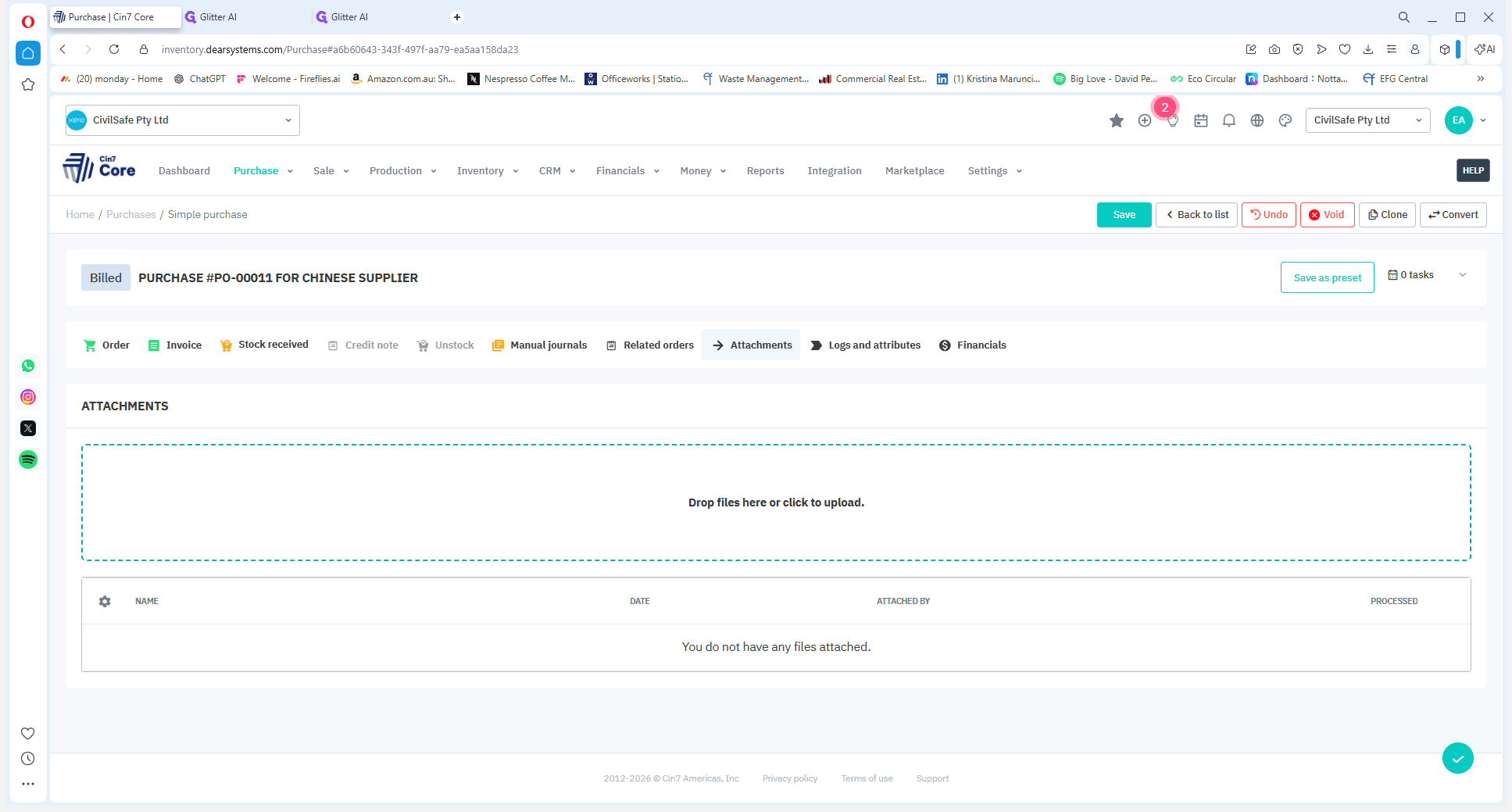
Task: Open the Reports menu item
Action: [765, 171]
